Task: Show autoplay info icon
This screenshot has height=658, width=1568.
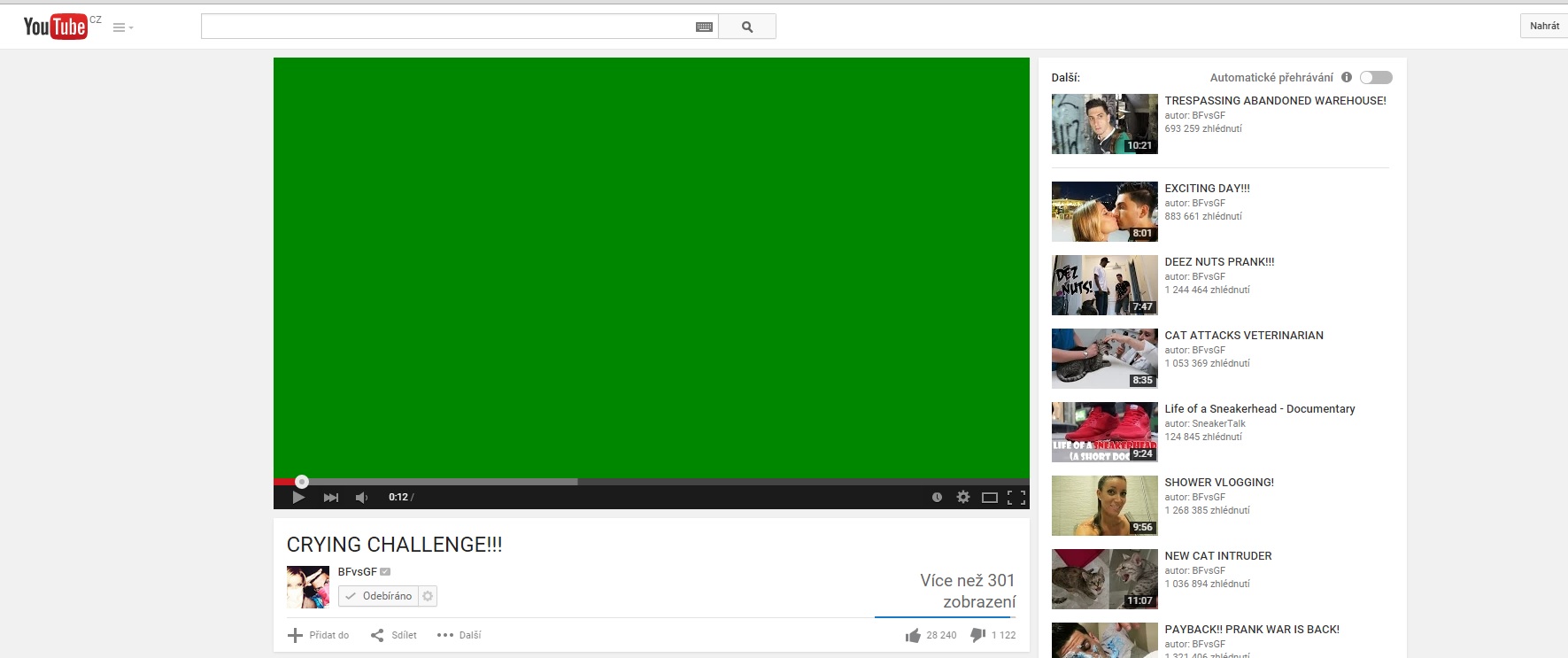Action: [x=1347, y=77]
